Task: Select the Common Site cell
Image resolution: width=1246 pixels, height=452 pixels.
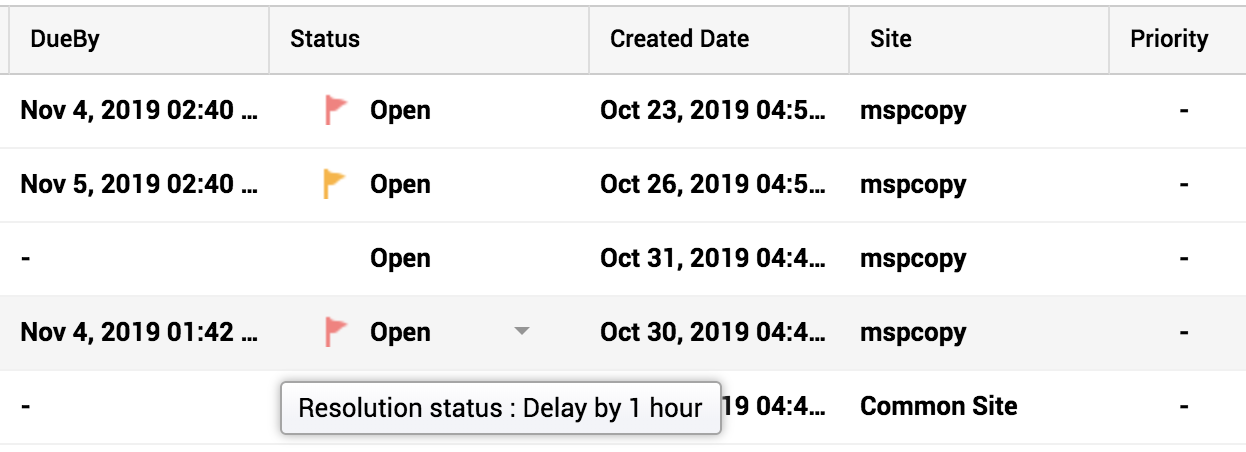Action: (x=938, y=406)
